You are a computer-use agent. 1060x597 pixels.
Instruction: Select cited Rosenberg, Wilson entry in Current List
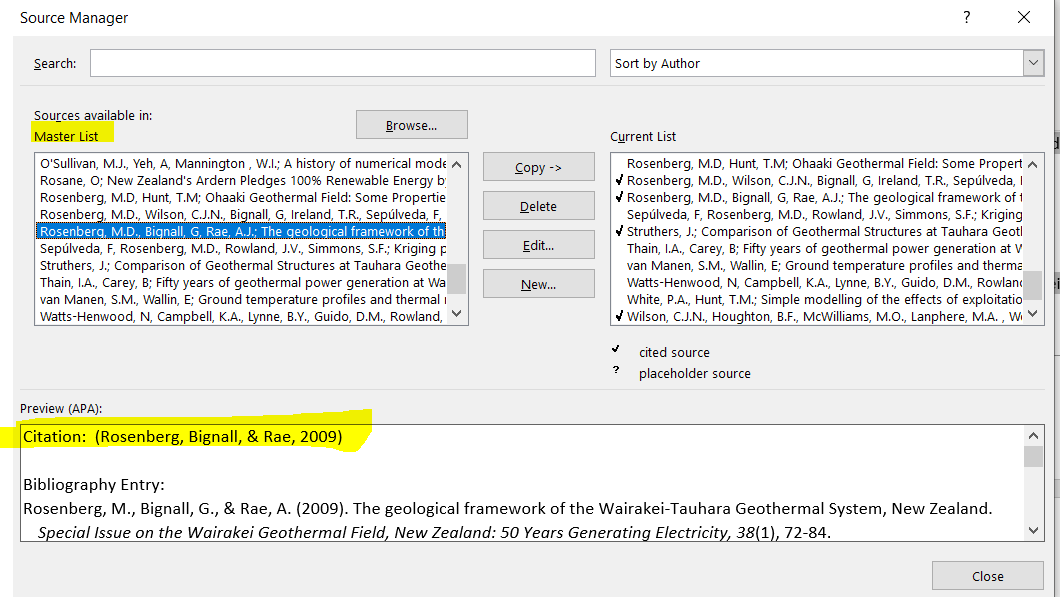click(x=818, y=181)
